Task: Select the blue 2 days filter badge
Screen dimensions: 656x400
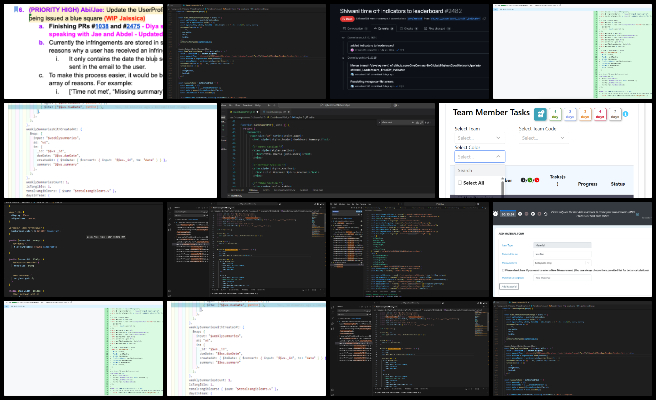Action: coord(570,114)
